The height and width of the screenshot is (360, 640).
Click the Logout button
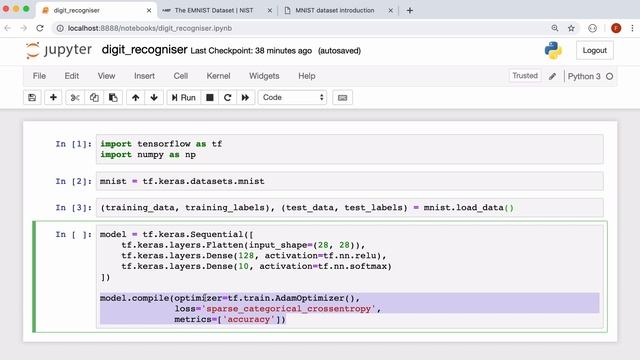pyautogui.click(x=595, y=50)
